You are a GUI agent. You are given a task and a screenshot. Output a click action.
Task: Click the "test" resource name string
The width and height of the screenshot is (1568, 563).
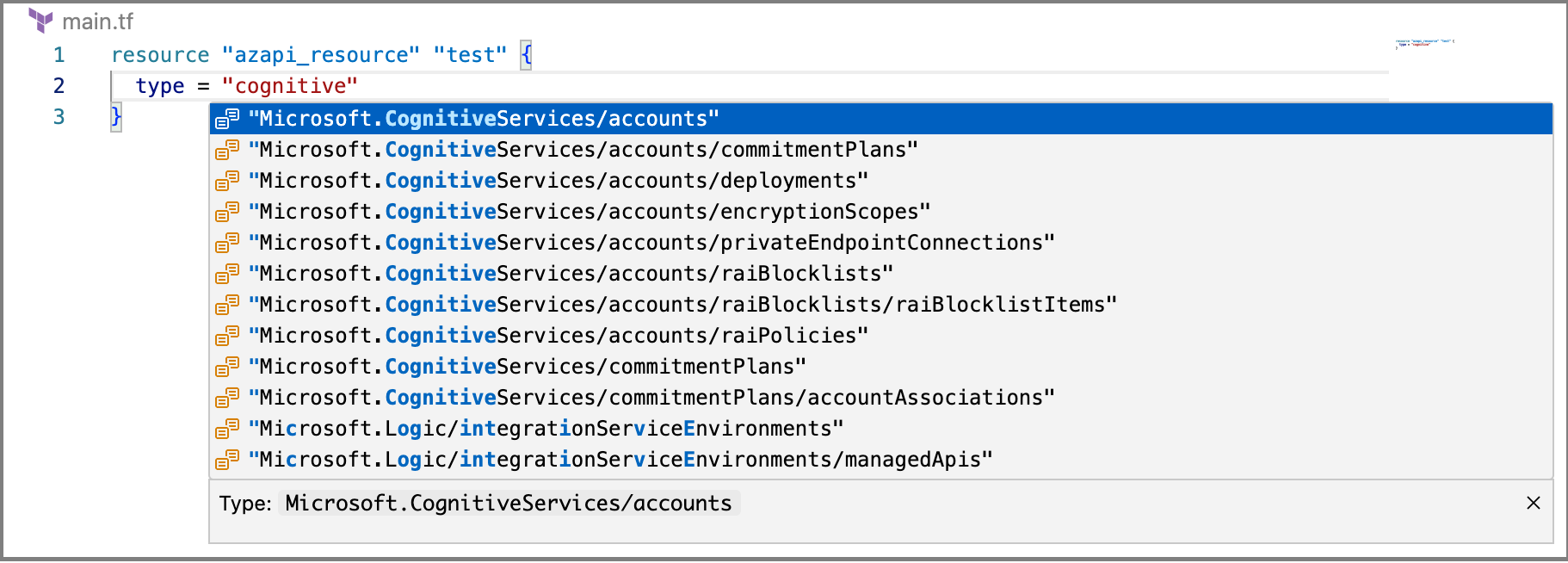(x=470, y=55)
